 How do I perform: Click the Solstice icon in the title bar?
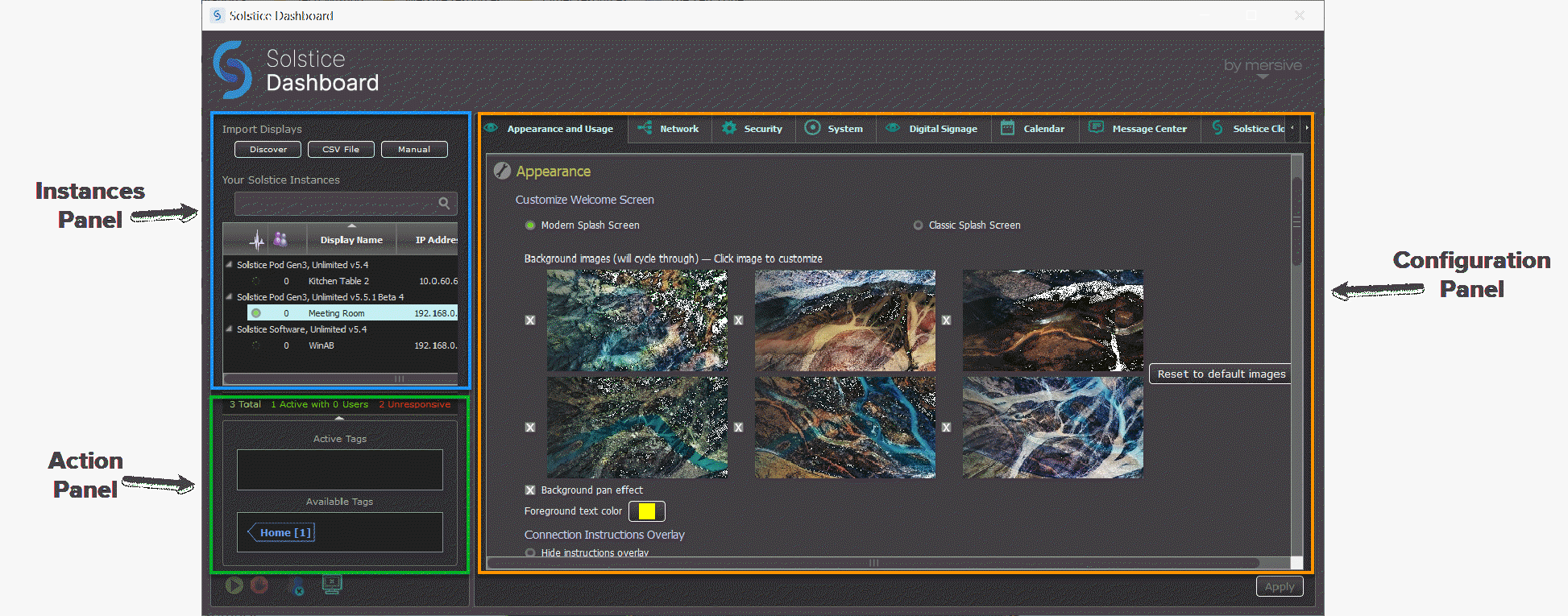217,15
